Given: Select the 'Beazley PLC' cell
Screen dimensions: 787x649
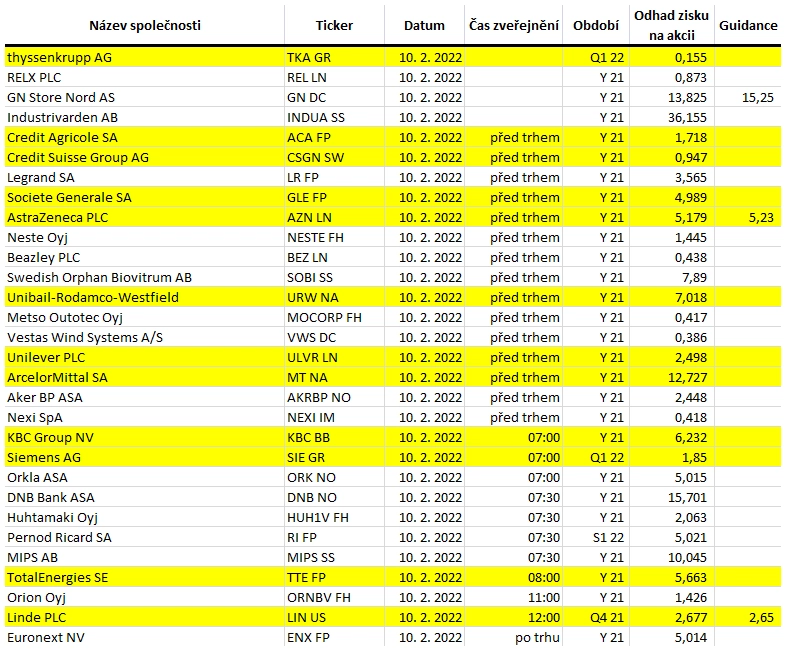Looking at the screenshot, I should point(145,257).
